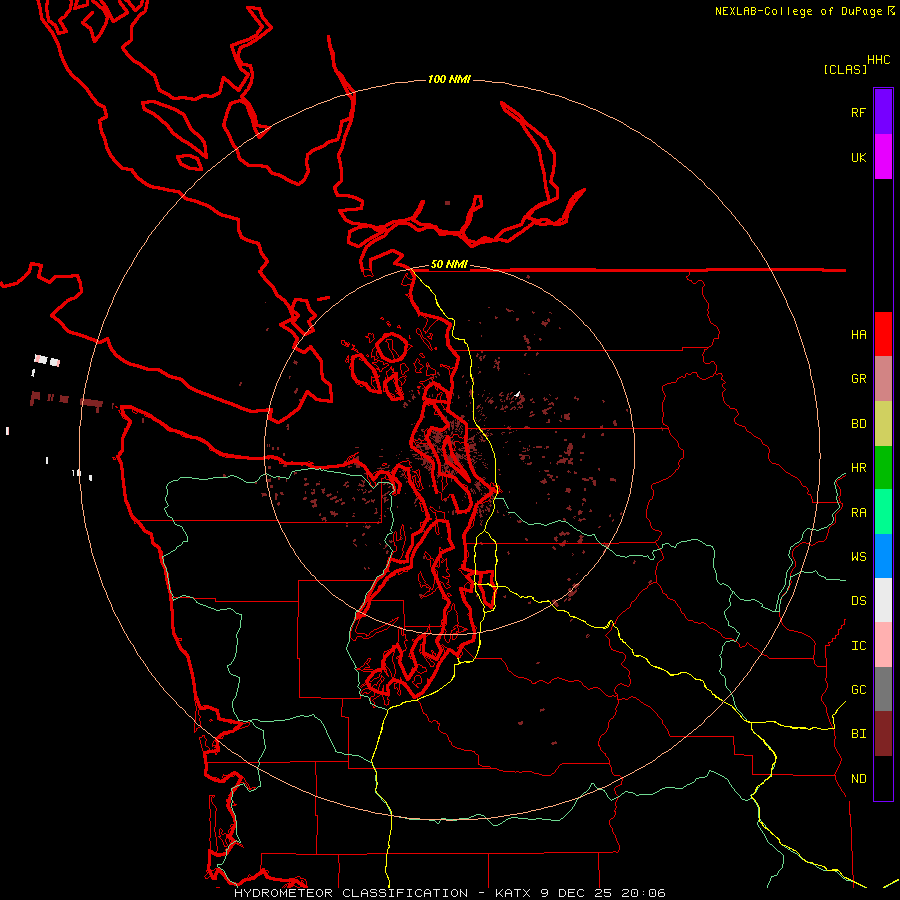The image size is (900, 900).
Task: Click the RA legend label
Action: click(859, 513)
